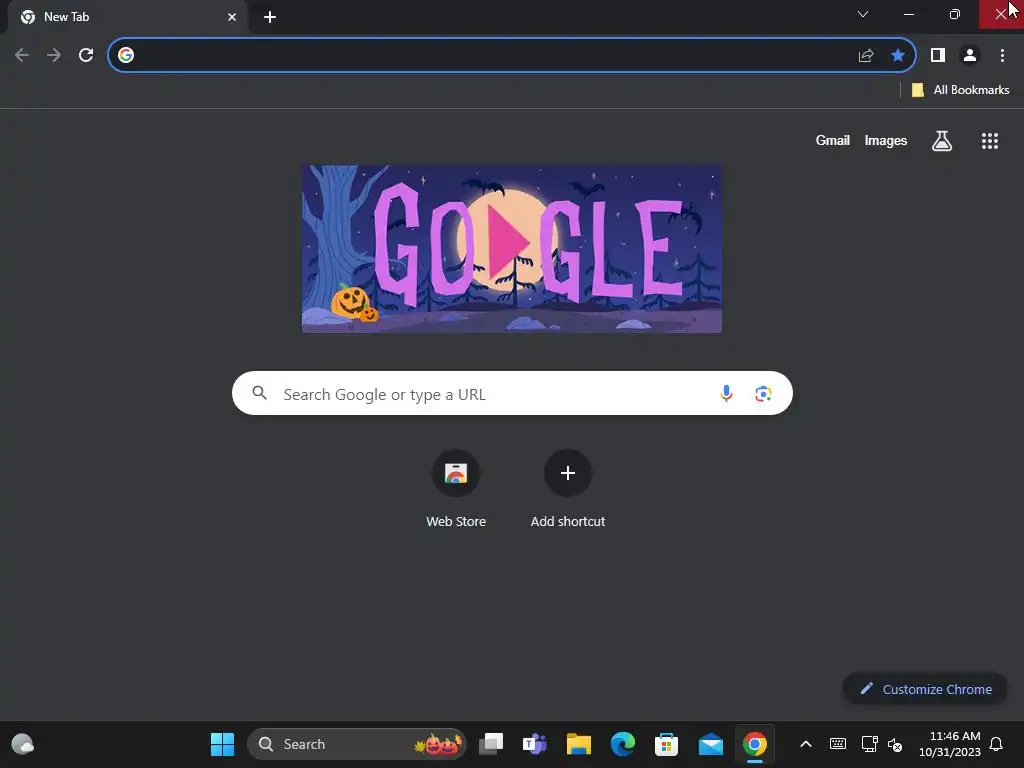Image resolution: width=1024 pixels, height=768 pixels.
Task: Search by image with Google Lens icon
Action: coord(763,394)
